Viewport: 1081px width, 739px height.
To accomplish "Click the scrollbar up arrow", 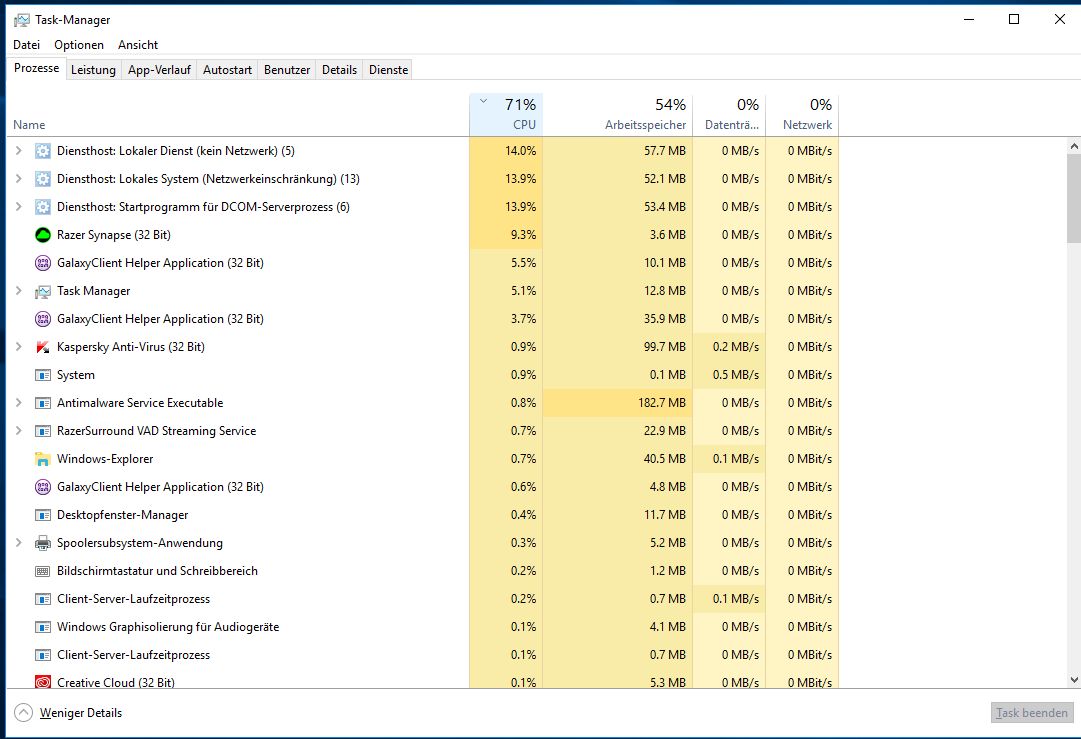I will pyautogui.click(x=1073, y=146).
